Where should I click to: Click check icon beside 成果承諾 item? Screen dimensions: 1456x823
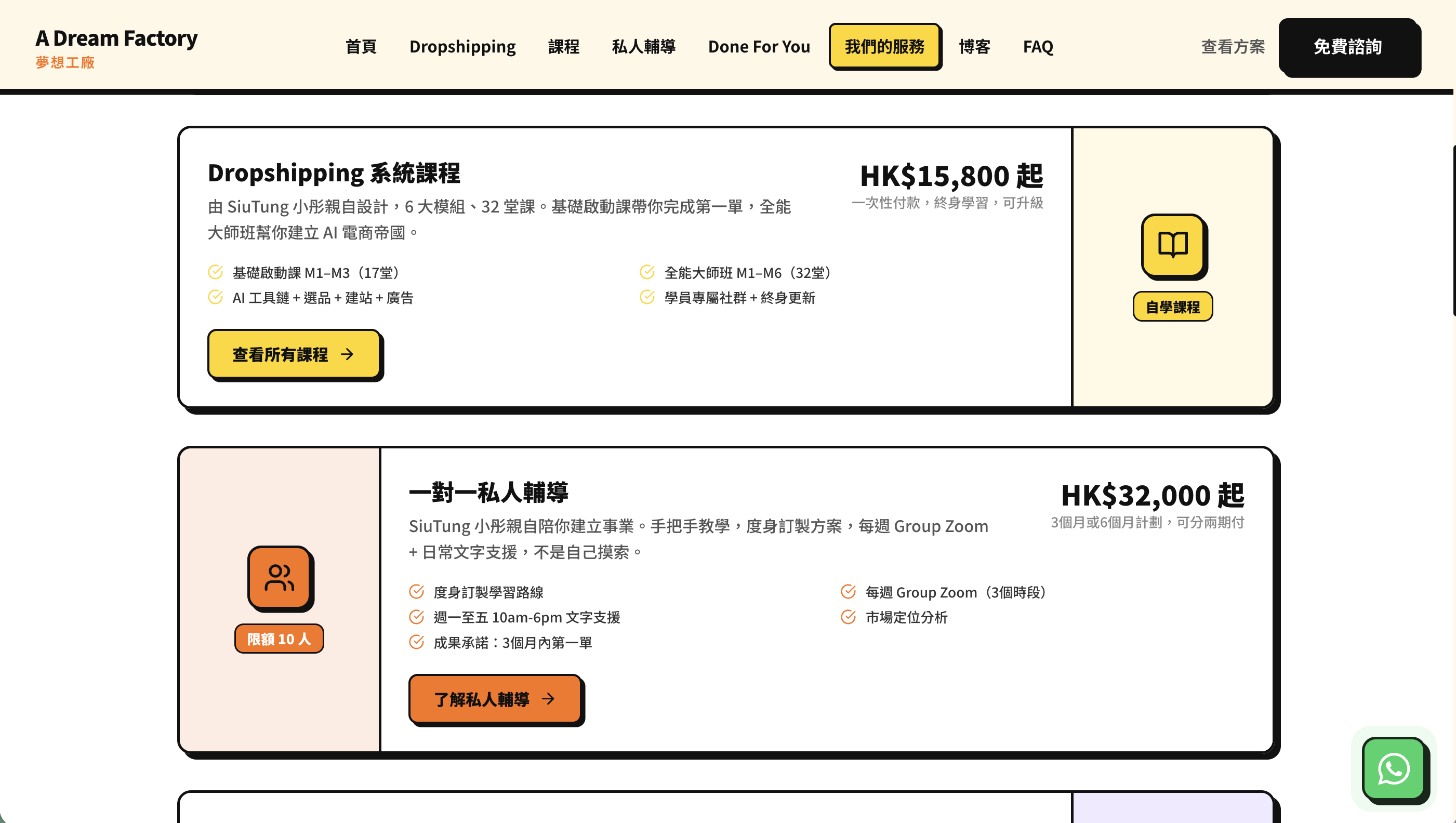pos(417,642)
